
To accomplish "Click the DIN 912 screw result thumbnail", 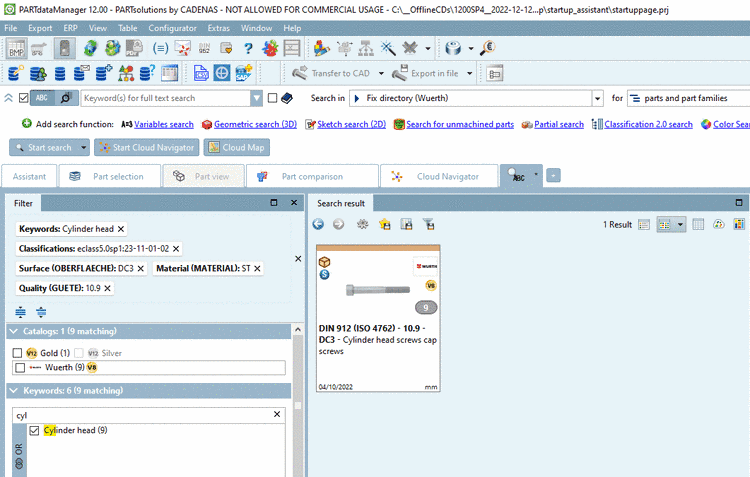I will pyautogui.click(x=378, y=288).
